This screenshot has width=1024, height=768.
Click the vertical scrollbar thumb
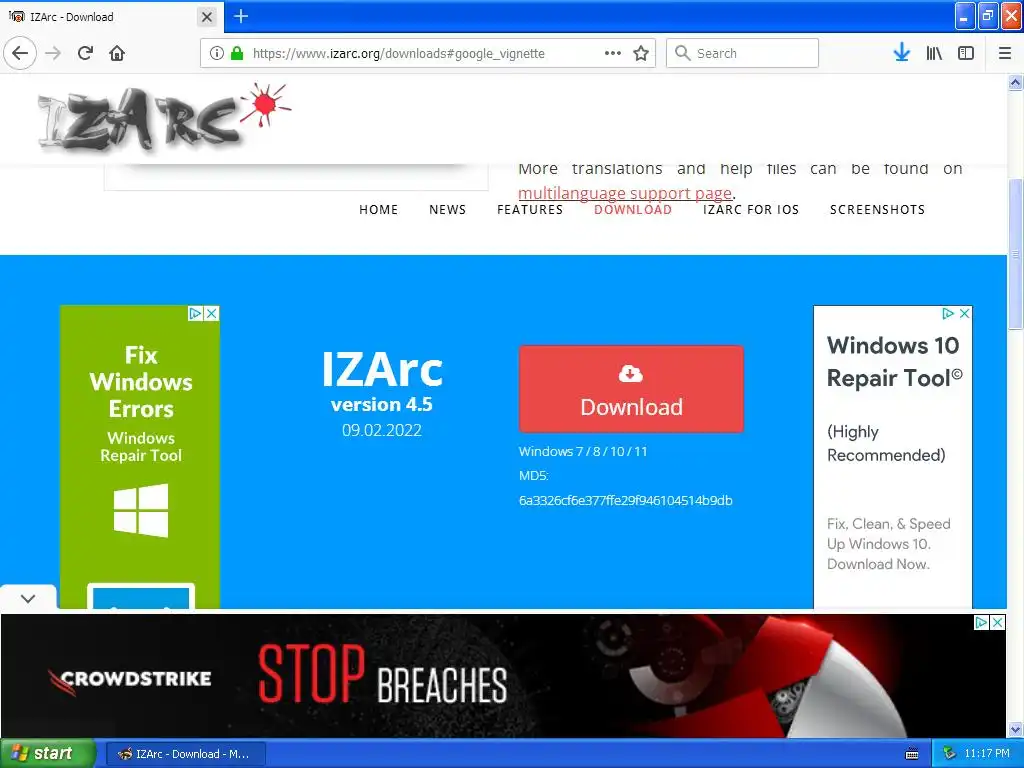click(1016, 255)
